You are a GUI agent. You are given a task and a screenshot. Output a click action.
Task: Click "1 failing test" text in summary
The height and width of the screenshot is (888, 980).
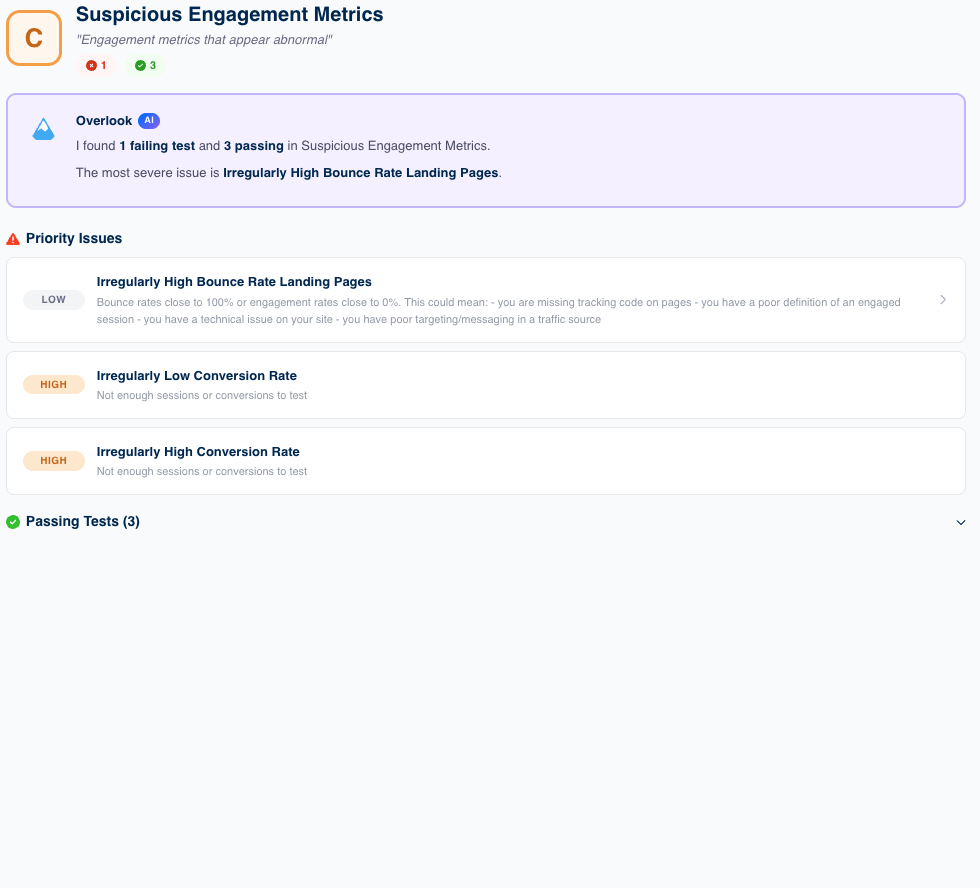157,146
